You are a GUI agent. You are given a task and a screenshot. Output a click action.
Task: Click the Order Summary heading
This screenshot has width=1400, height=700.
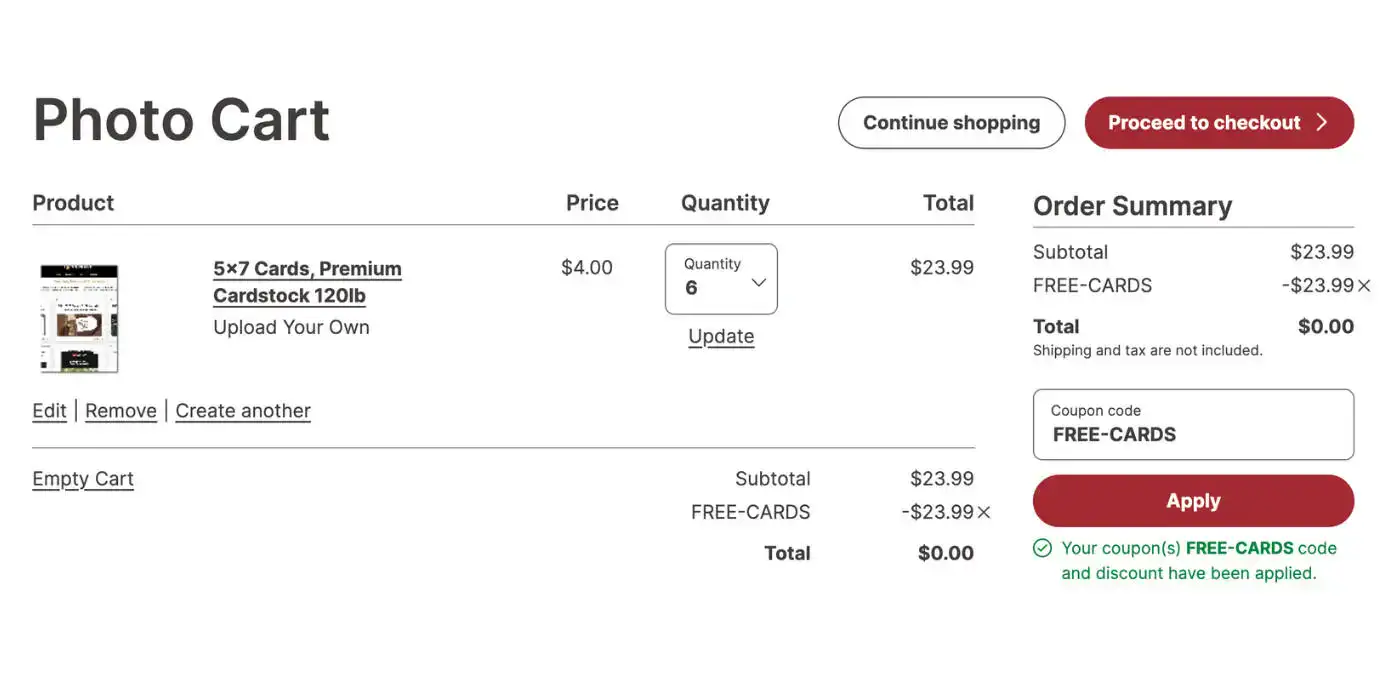[x=1132, y=206]
